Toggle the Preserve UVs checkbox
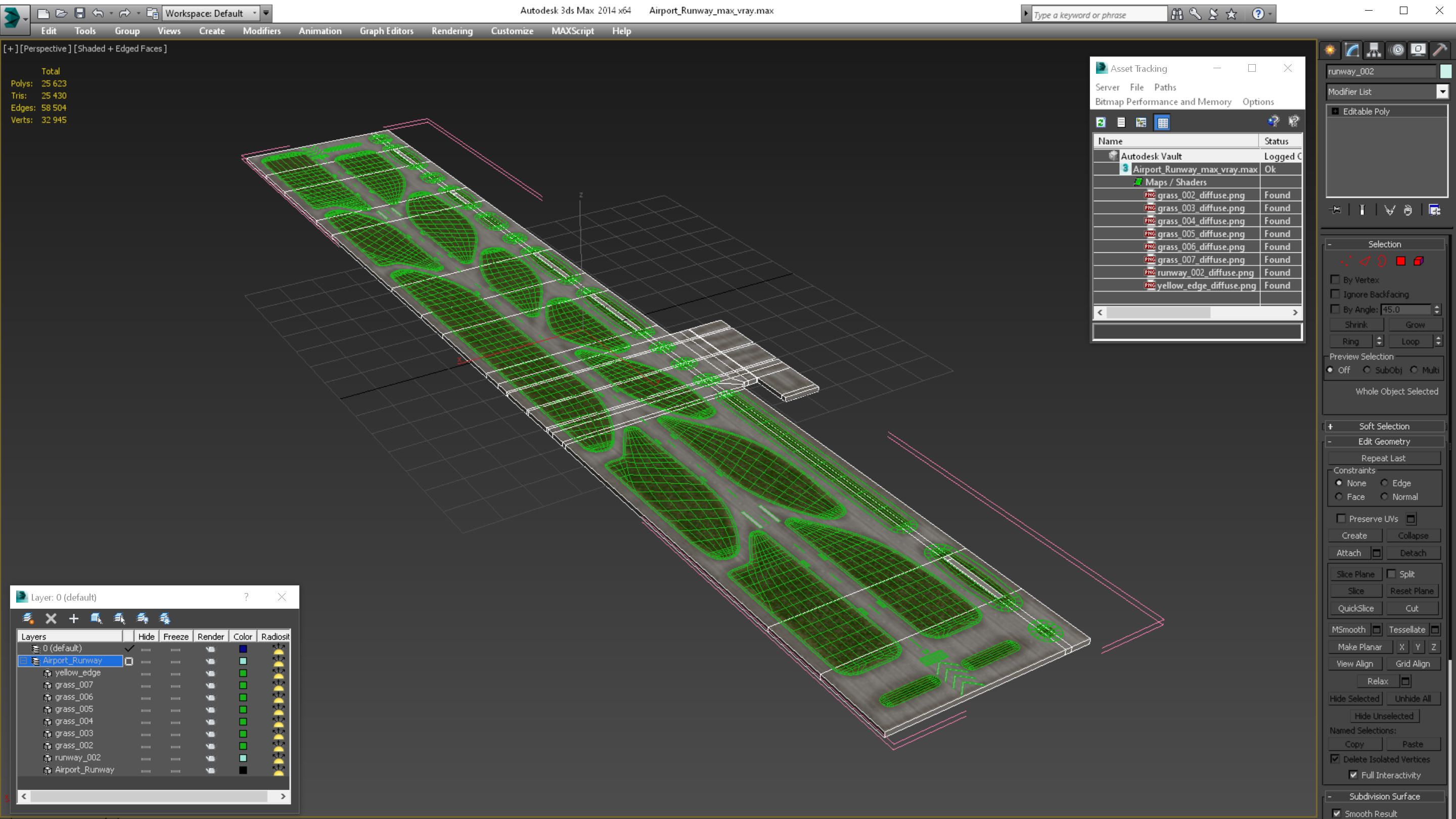Viewport: 1456px width, 819px height. click(1341, 518)
